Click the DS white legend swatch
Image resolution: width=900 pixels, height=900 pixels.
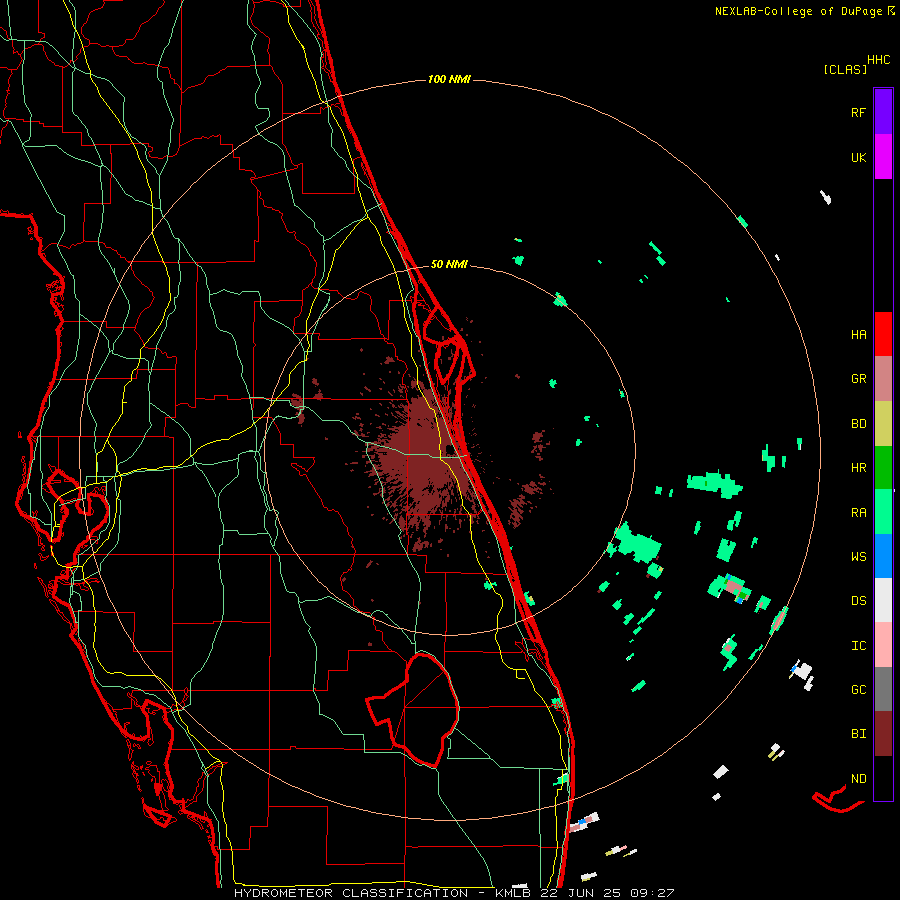tap(883, 600)
